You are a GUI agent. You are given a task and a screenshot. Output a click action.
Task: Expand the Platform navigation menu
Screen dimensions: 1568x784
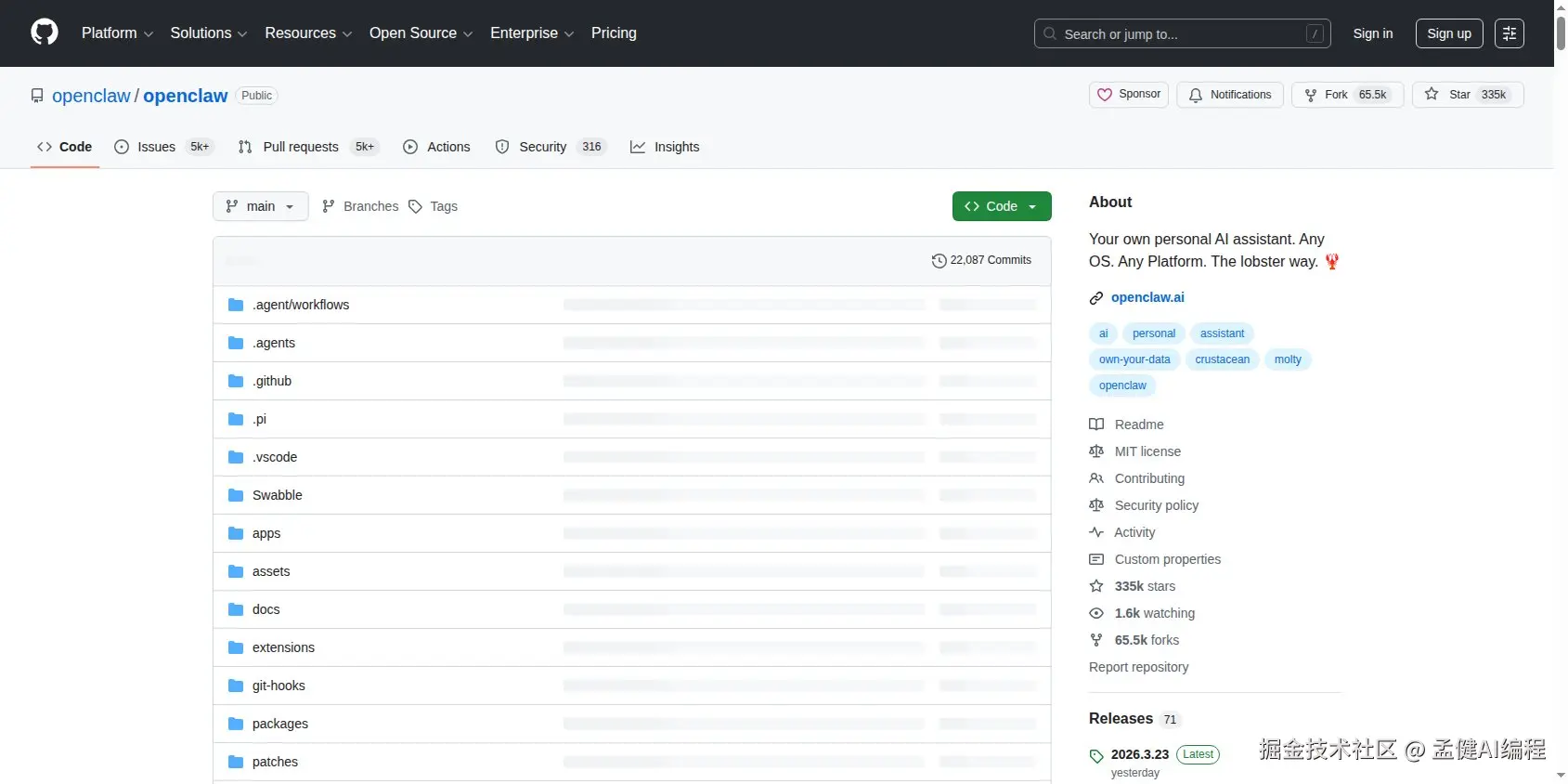point(117,33)
